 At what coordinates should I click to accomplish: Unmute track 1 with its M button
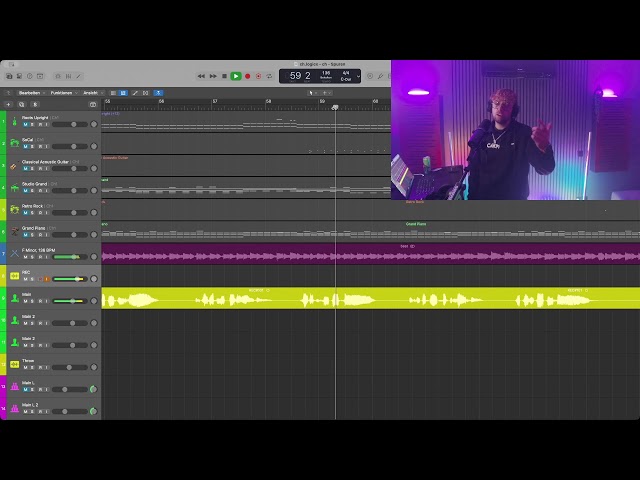(x=25, y=124)
